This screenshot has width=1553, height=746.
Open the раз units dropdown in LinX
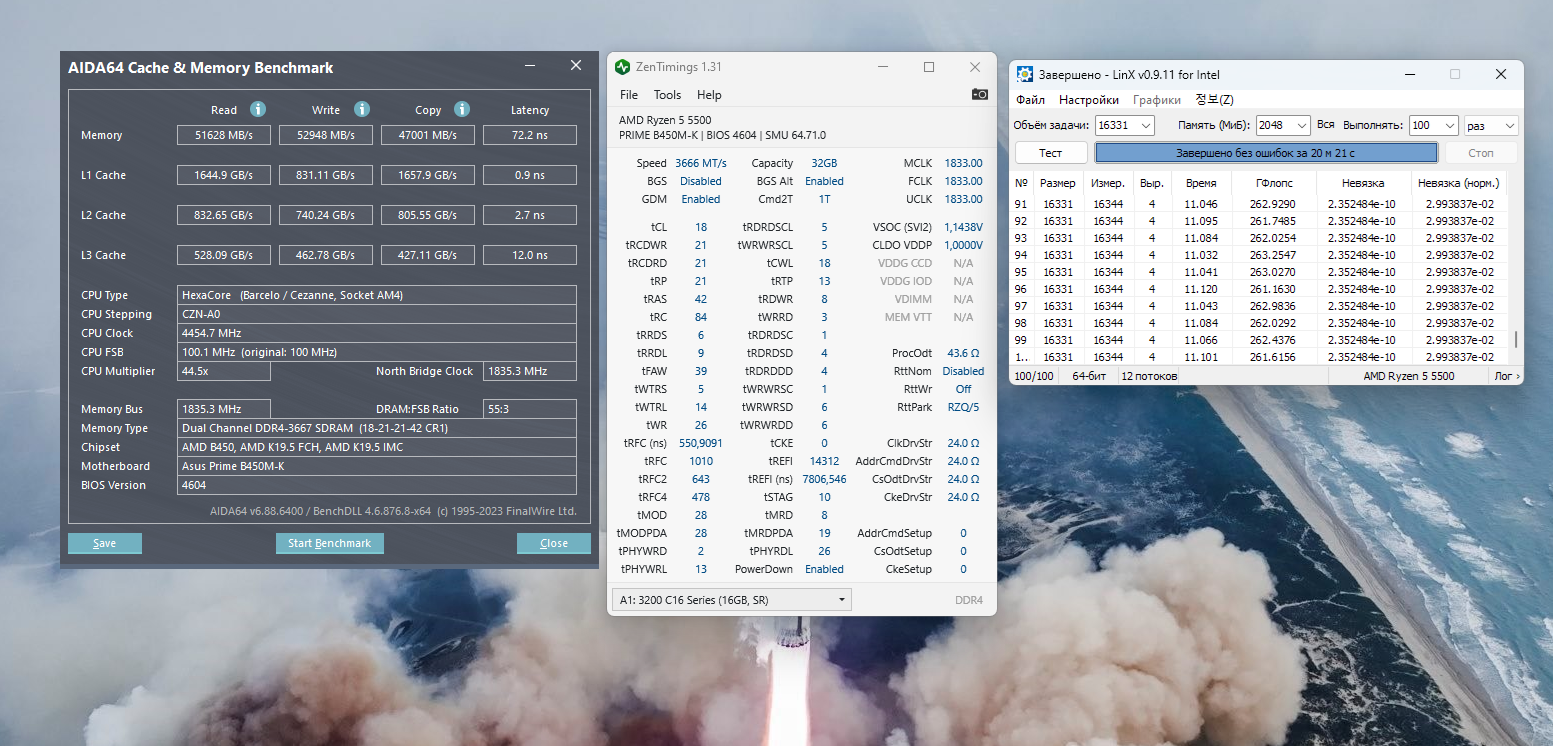[x=1491, y=125]
